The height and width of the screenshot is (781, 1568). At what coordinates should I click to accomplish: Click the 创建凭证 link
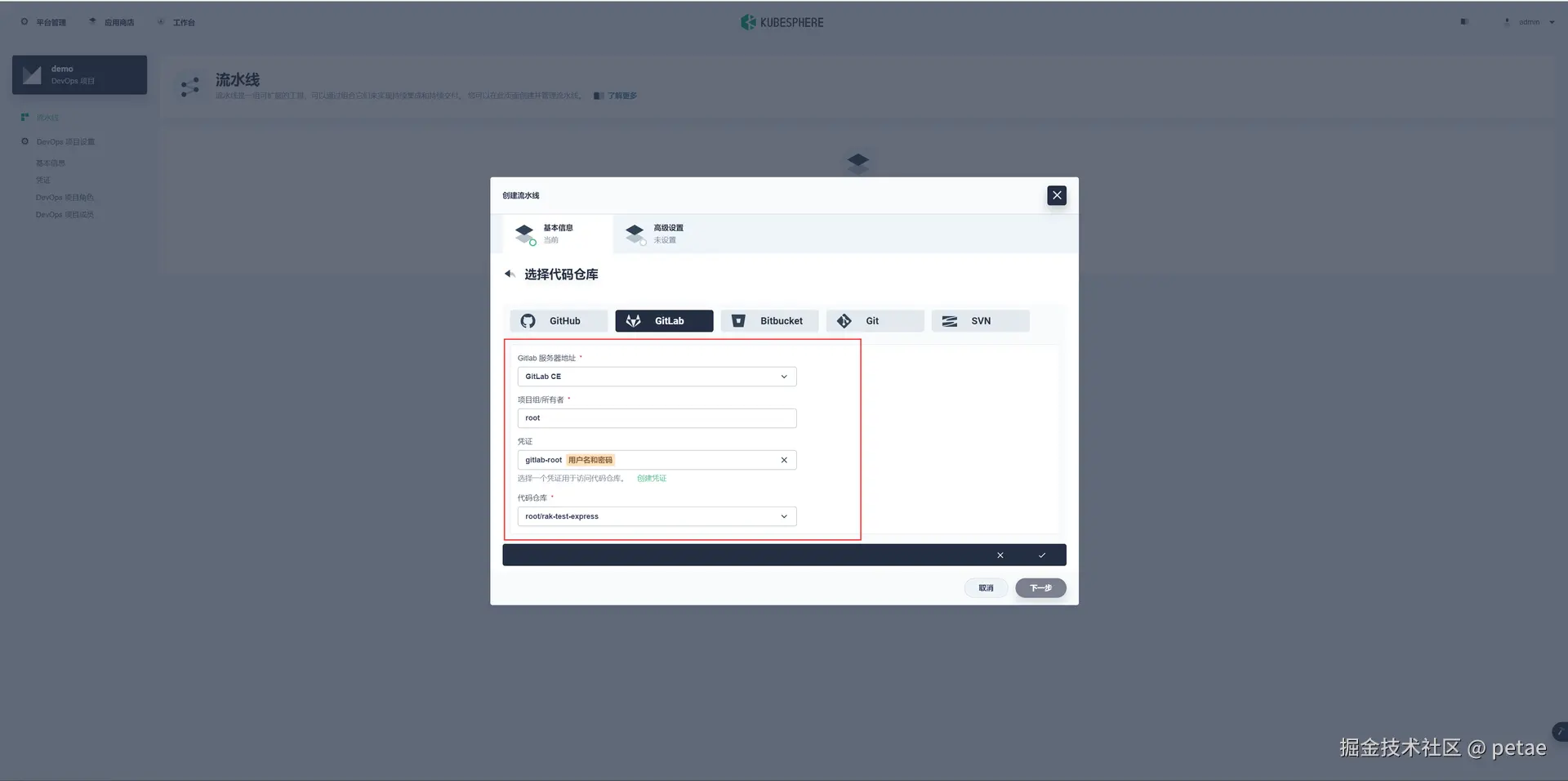tap(652, 479)
